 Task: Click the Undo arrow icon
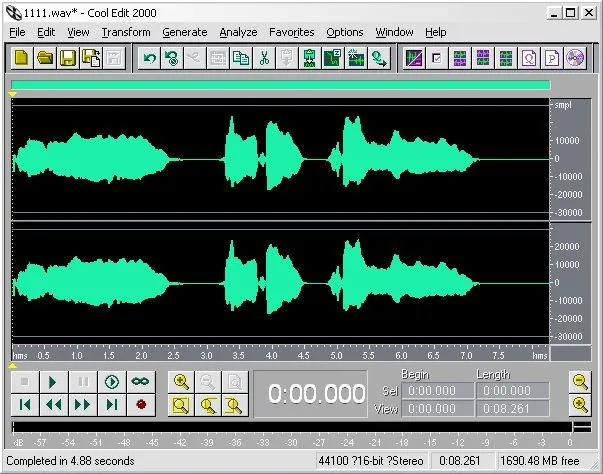click(149, 58)
